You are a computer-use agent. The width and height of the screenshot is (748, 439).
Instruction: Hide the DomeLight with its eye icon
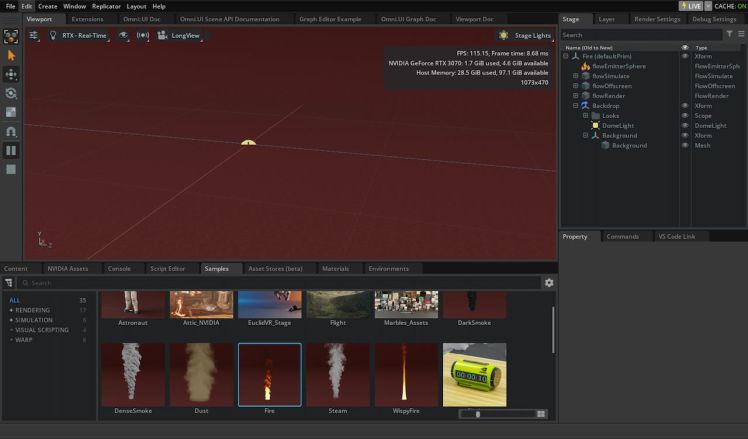[x=685, y=125]
